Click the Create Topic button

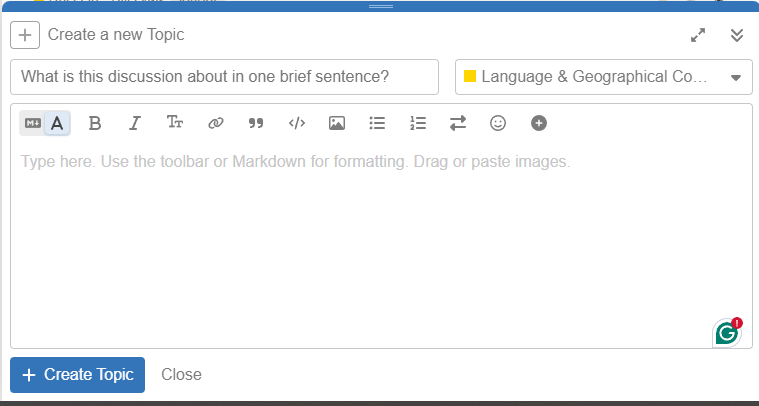click(77, 375)
